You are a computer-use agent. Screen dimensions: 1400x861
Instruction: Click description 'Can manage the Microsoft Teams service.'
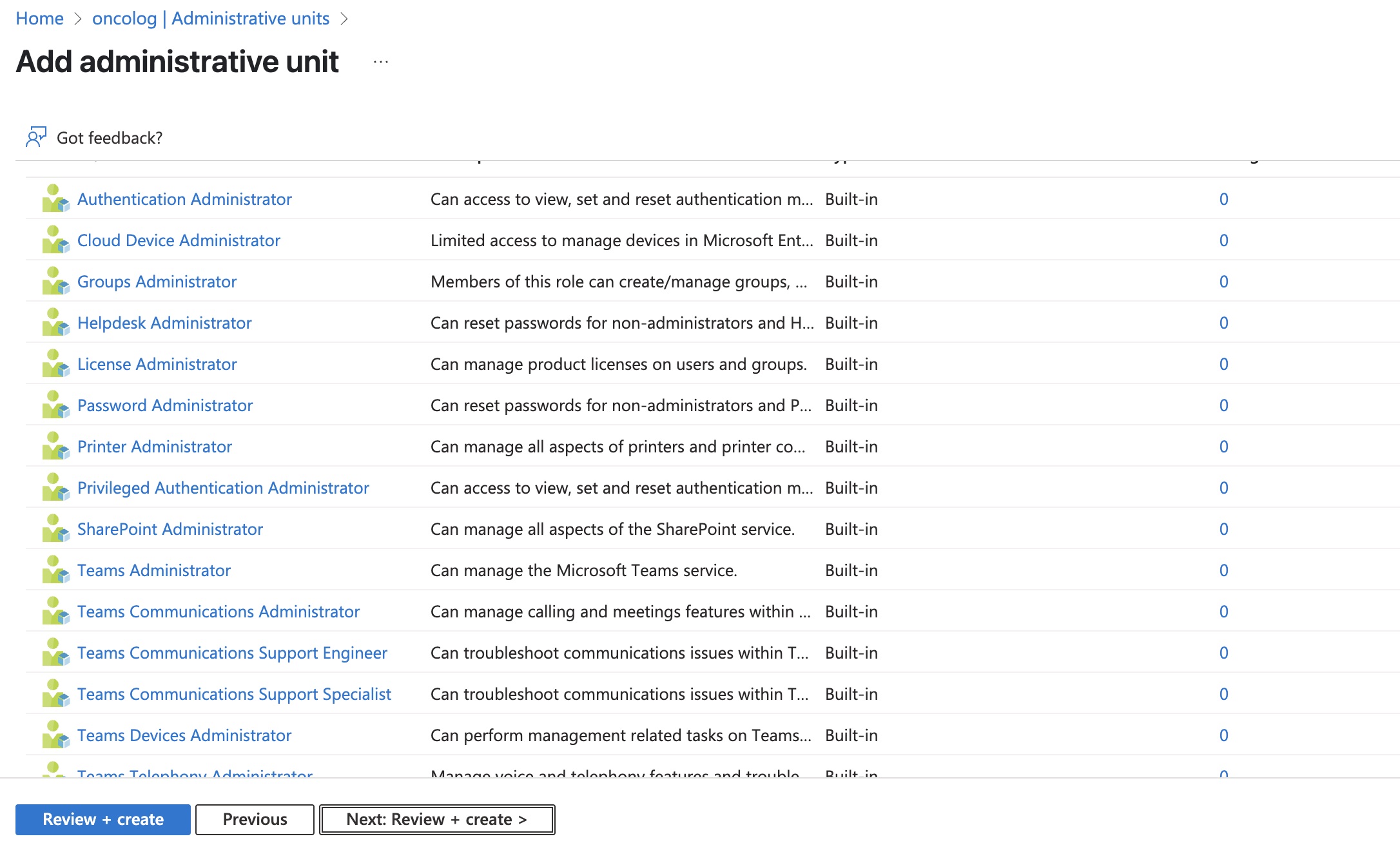click(x=584, y=570)
